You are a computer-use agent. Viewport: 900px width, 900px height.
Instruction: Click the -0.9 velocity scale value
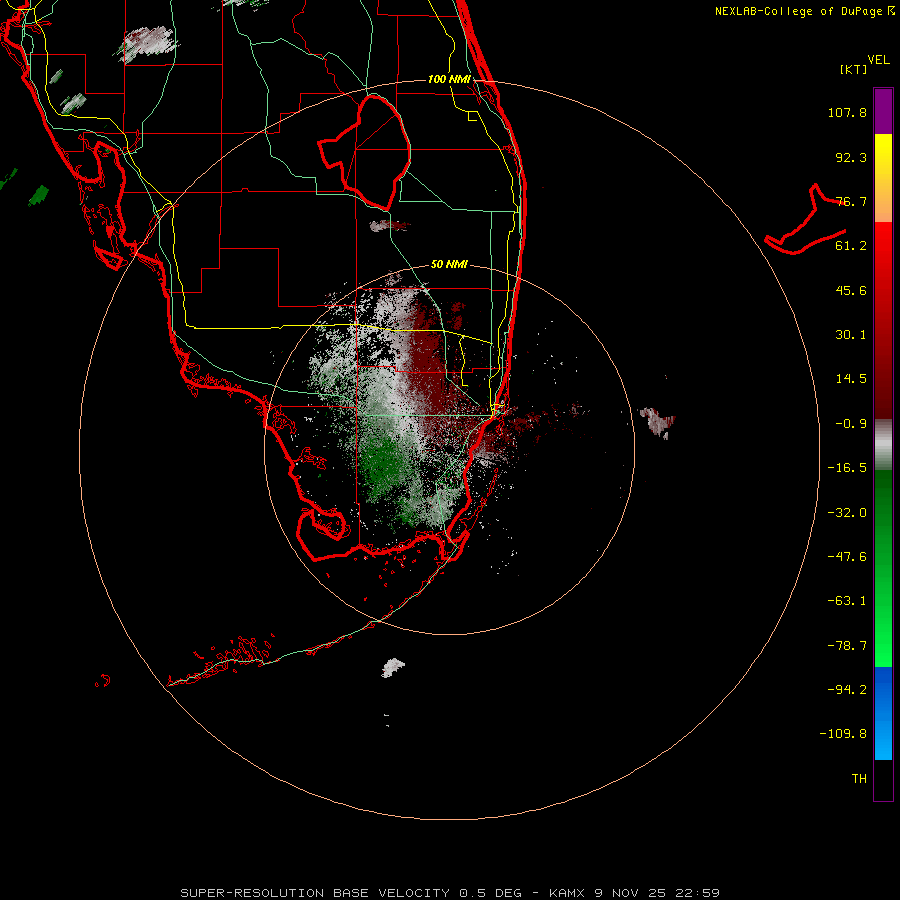tap(851, 424)
